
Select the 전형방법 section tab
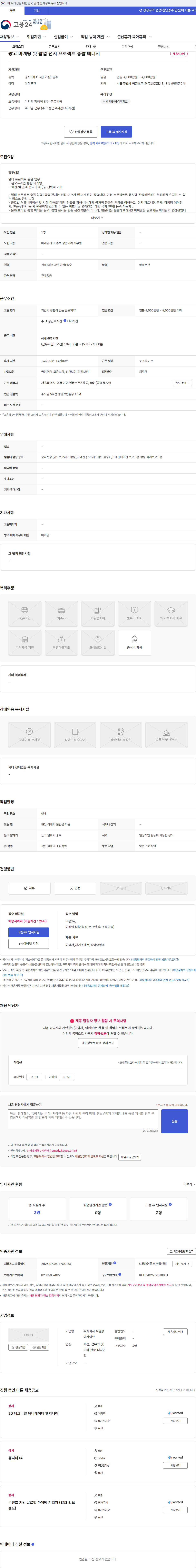pos(164,47)
